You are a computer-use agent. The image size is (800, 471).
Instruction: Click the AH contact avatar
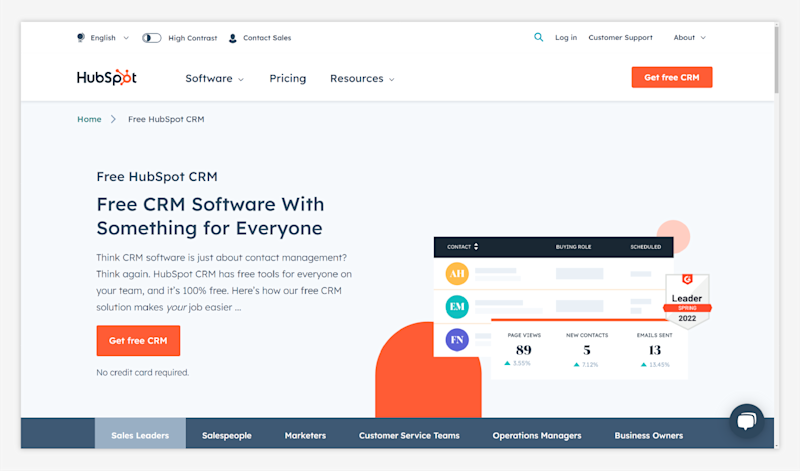[x=457, y=274]
